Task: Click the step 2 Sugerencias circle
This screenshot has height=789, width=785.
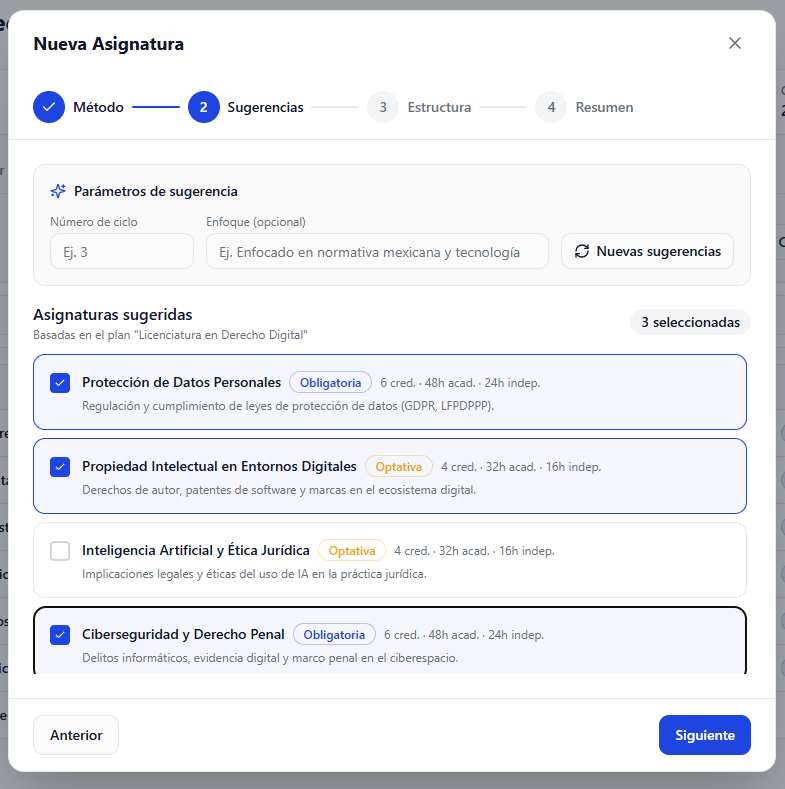Action: coord(203,107)
